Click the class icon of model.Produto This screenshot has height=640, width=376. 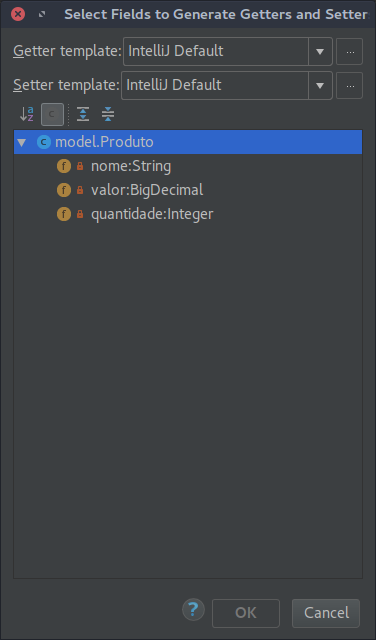tap(44, 142)
